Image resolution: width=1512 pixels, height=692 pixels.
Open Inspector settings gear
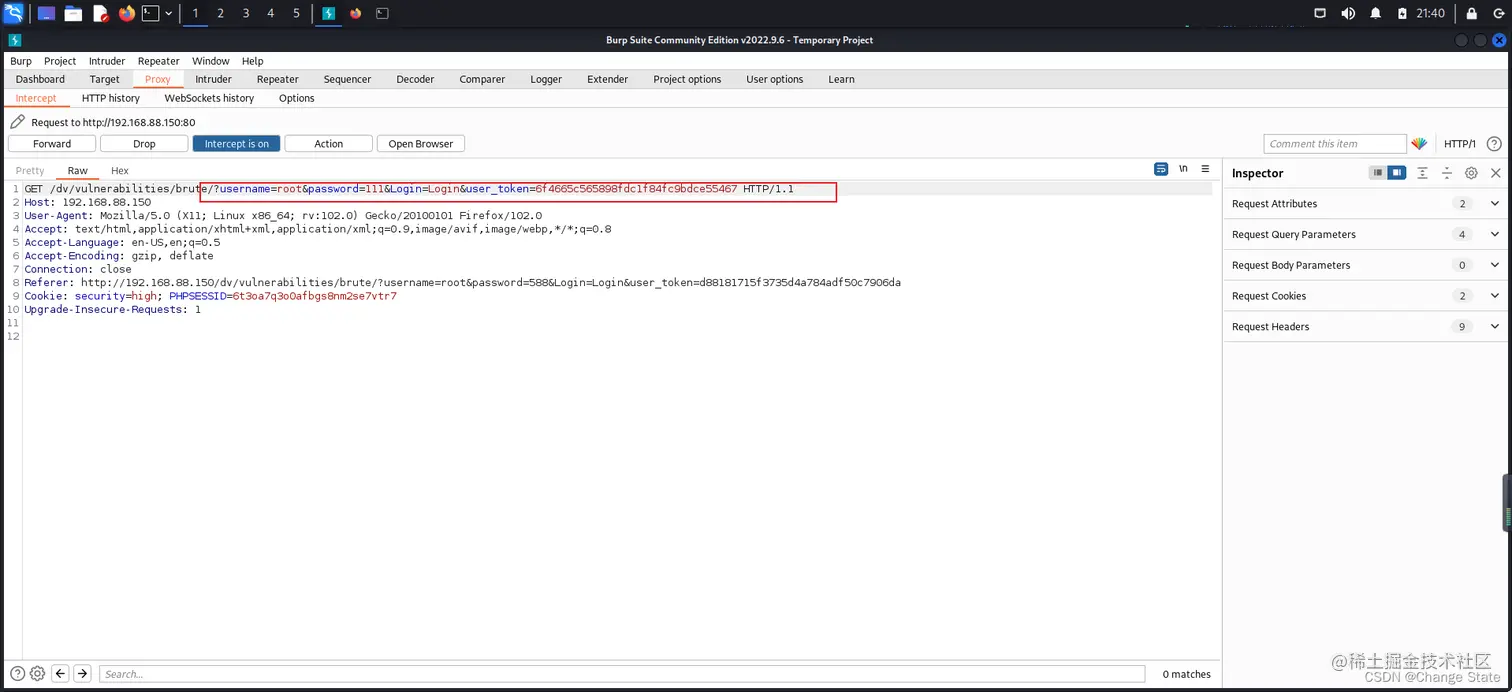[x=1471, y=173]
